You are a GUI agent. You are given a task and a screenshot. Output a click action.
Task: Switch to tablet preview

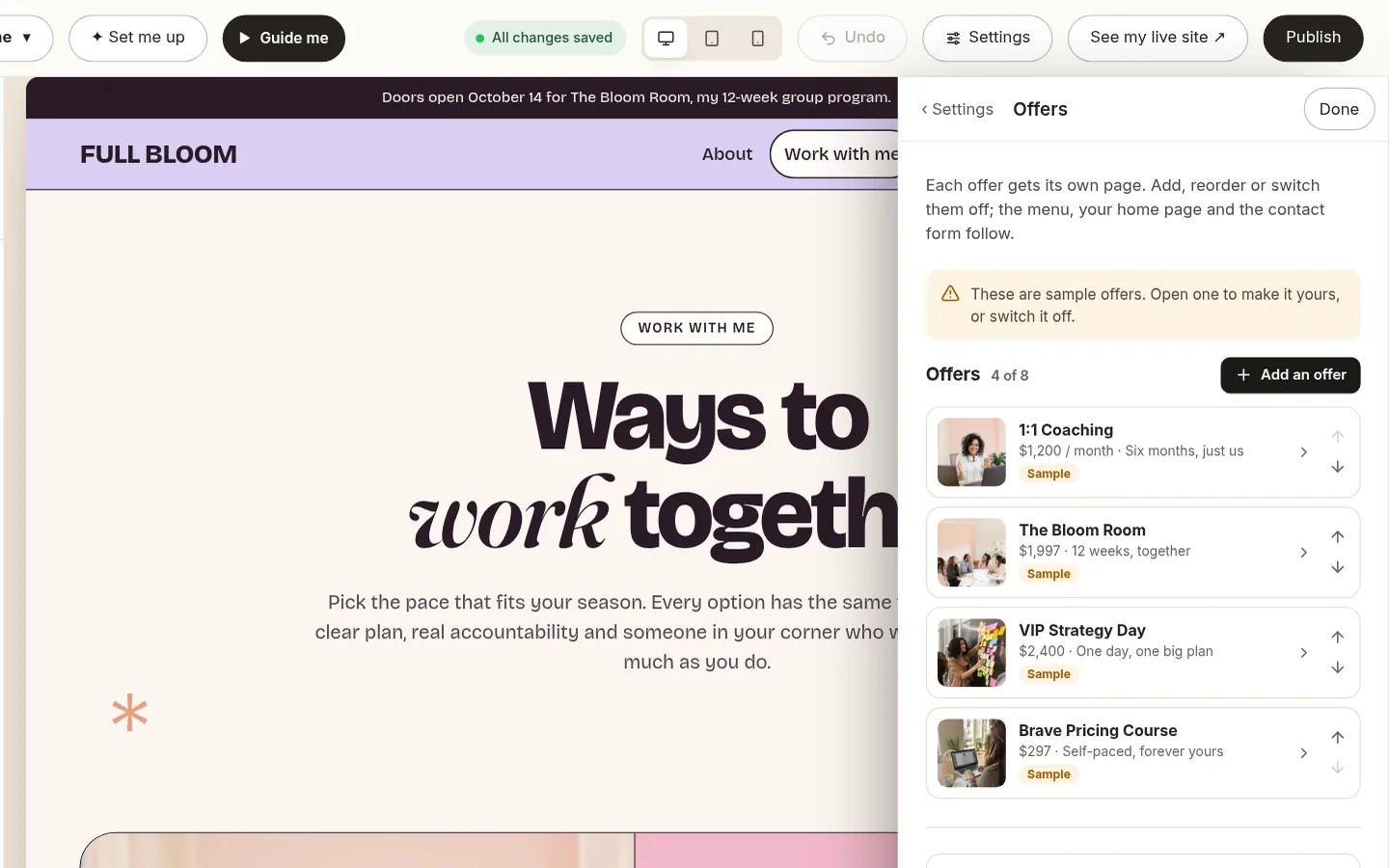pyautogui.click(x=712, y=39)
